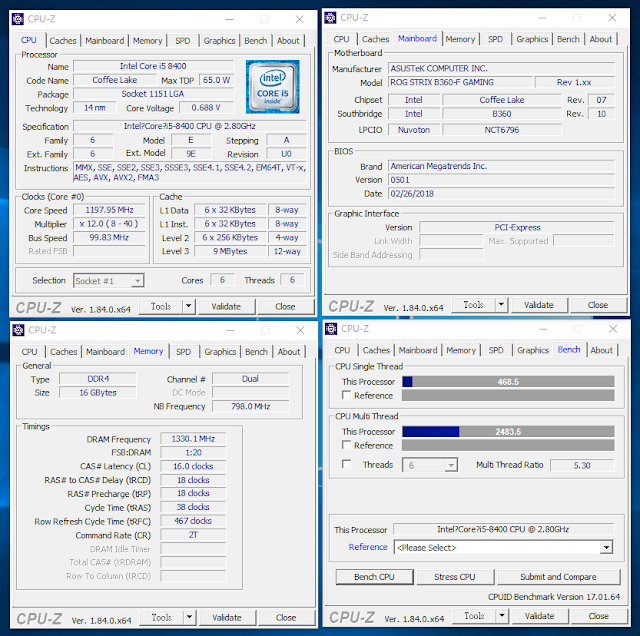Viewport: 640px width, 636px height.
Task: Click the Intel Core i5 logo badge
Action: point(273,87)
